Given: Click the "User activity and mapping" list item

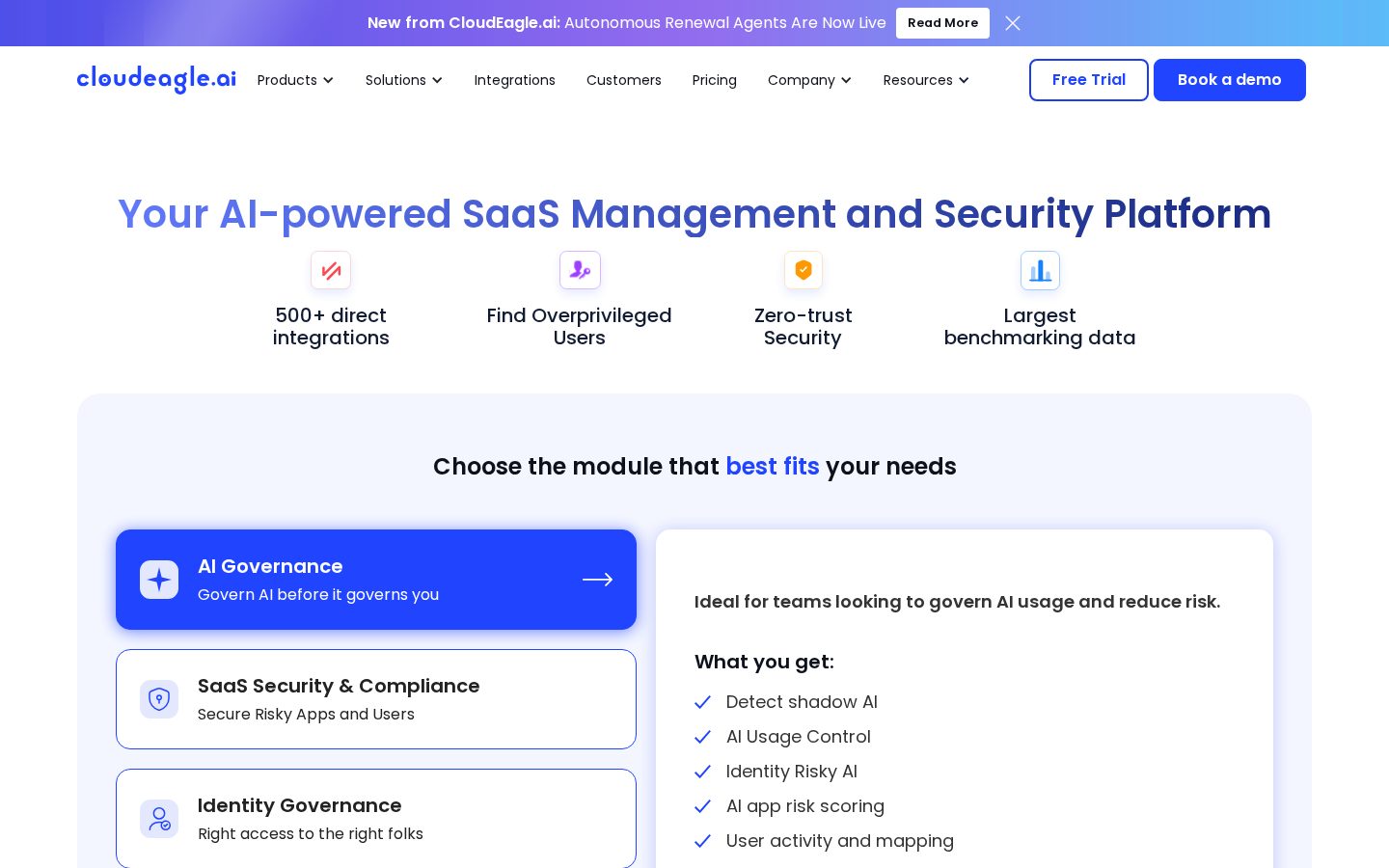Looking at the screenshot, I should [x=840, y=841].
